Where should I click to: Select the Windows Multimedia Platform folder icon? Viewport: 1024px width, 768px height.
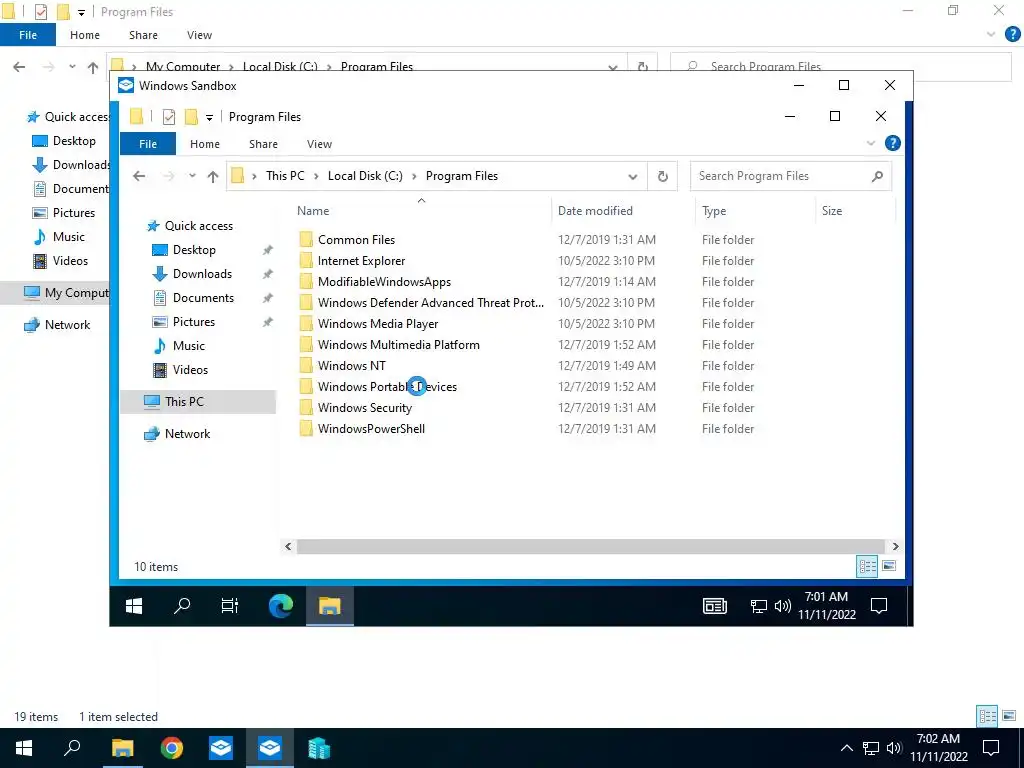306,344
